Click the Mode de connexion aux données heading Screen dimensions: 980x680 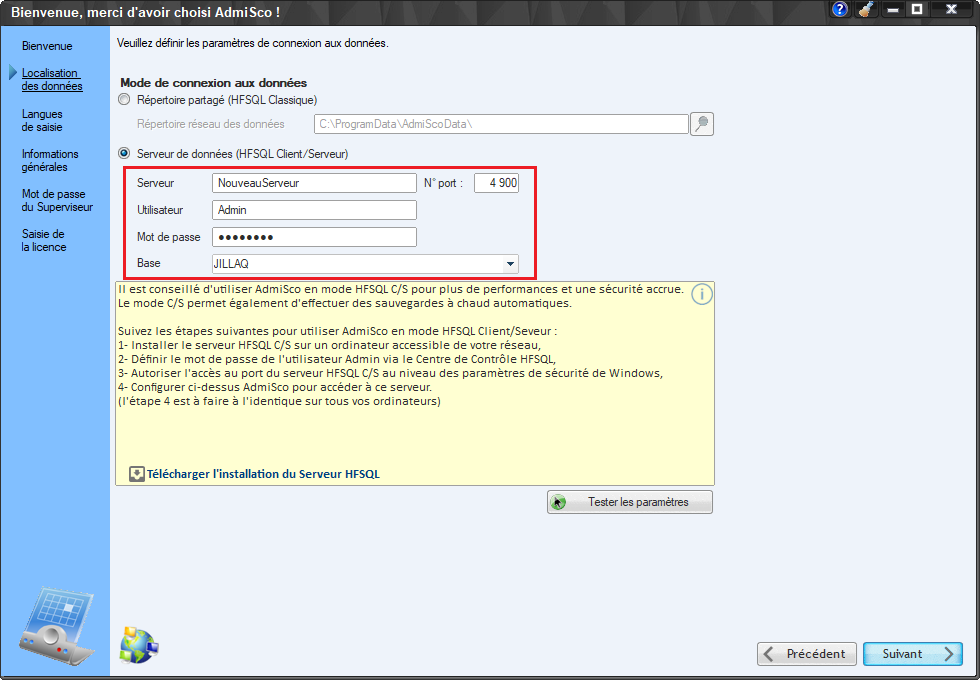(214, 82)
